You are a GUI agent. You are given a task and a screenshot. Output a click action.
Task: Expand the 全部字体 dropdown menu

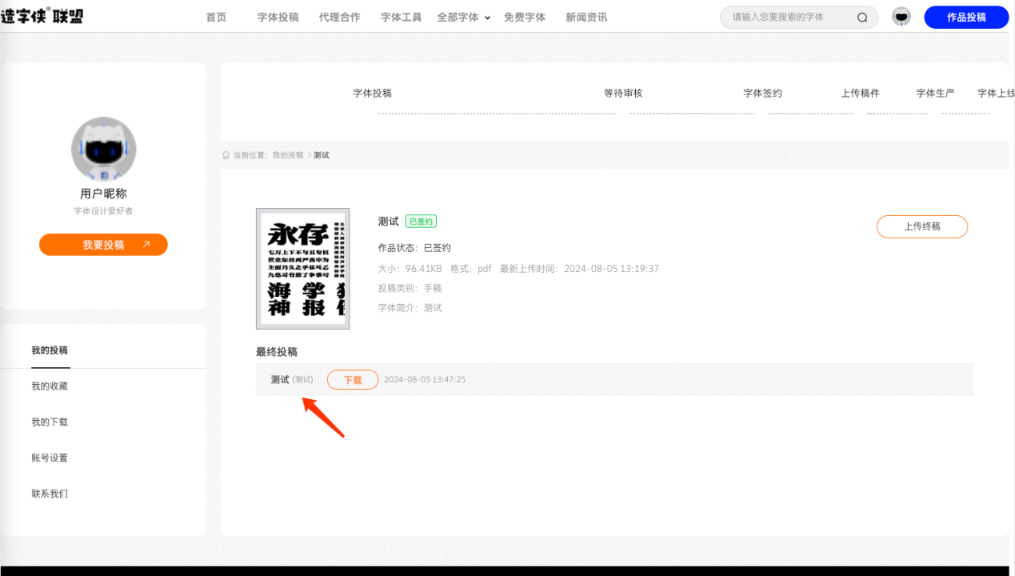point(464,17)
